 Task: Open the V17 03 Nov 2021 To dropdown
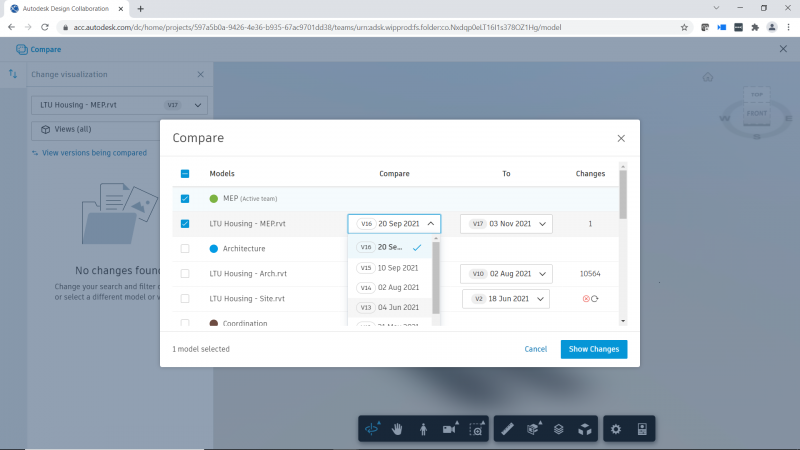click(x=506, y=224)
